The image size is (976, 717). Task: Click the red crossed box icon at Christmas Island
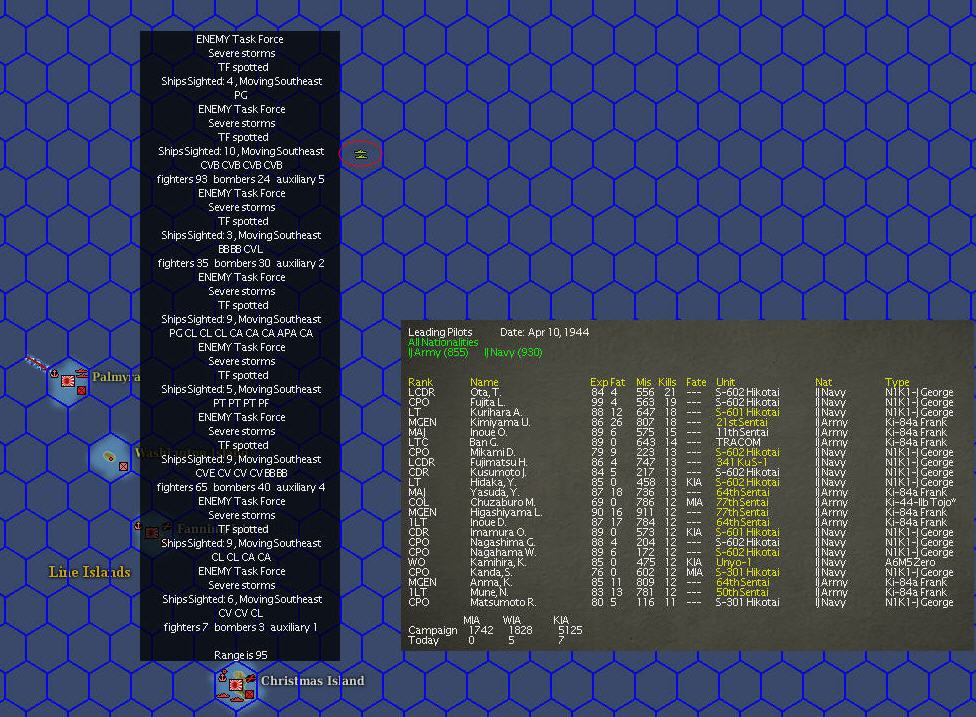[249, 694]
